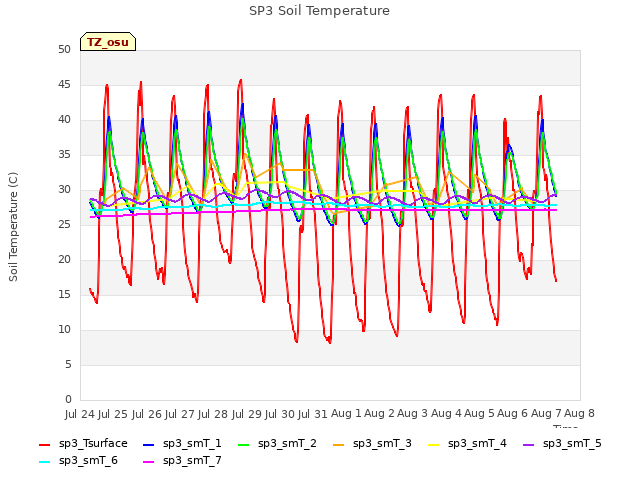The width and height of the screenshot is (640, 480).
Task: Click the Jul 28 x-axis tick label
Action: click(x=213, y=414)
